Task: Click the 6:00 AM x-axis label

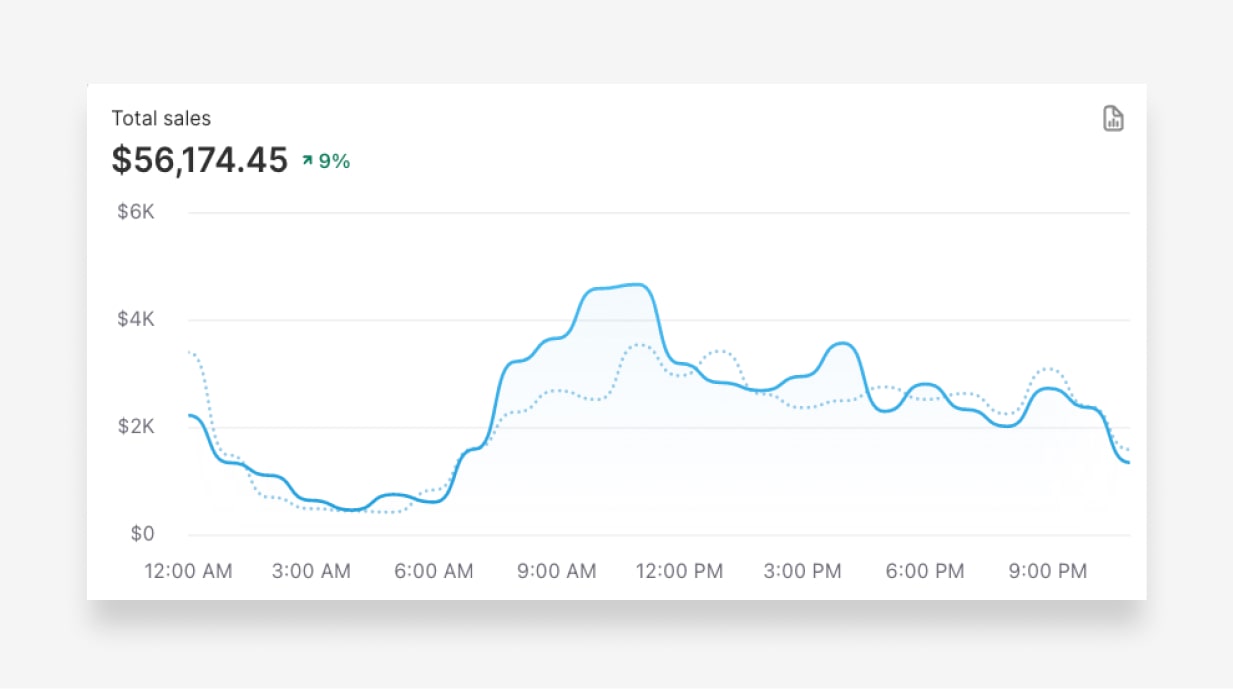Action: click(x=433, y=571)
